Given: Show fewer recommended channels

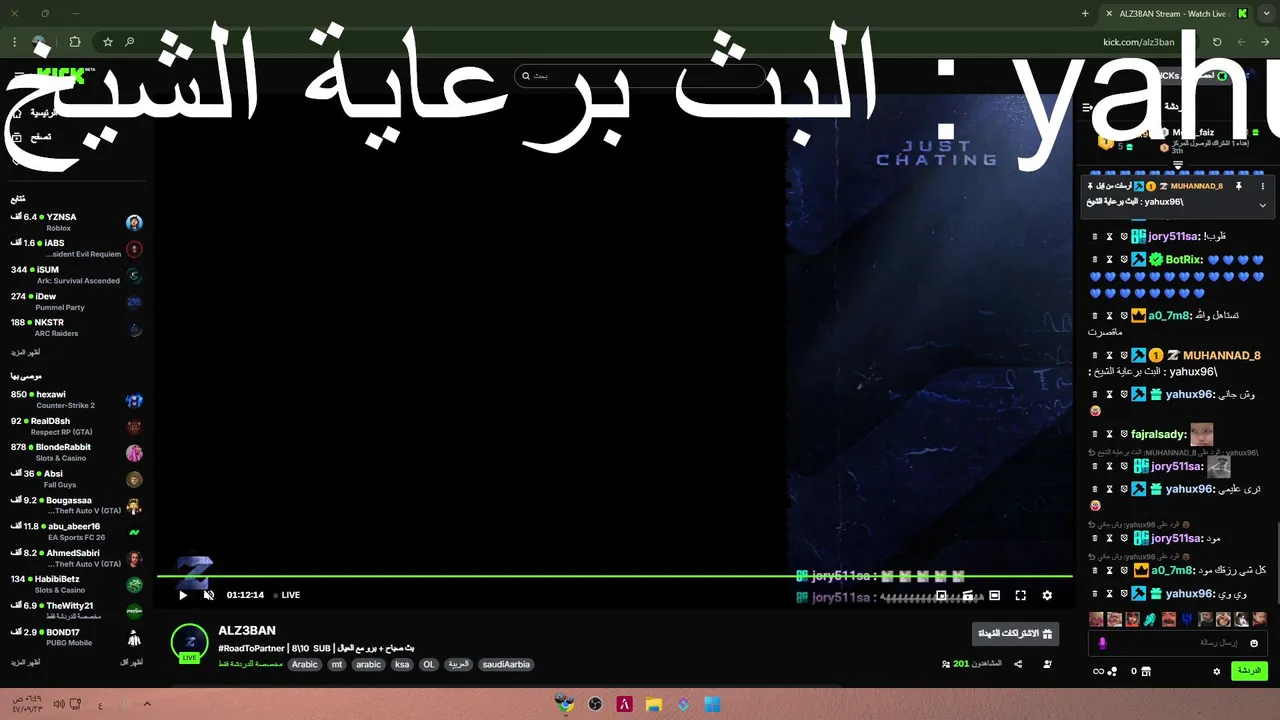Looking at the screenshot, I should click(132, 663).
